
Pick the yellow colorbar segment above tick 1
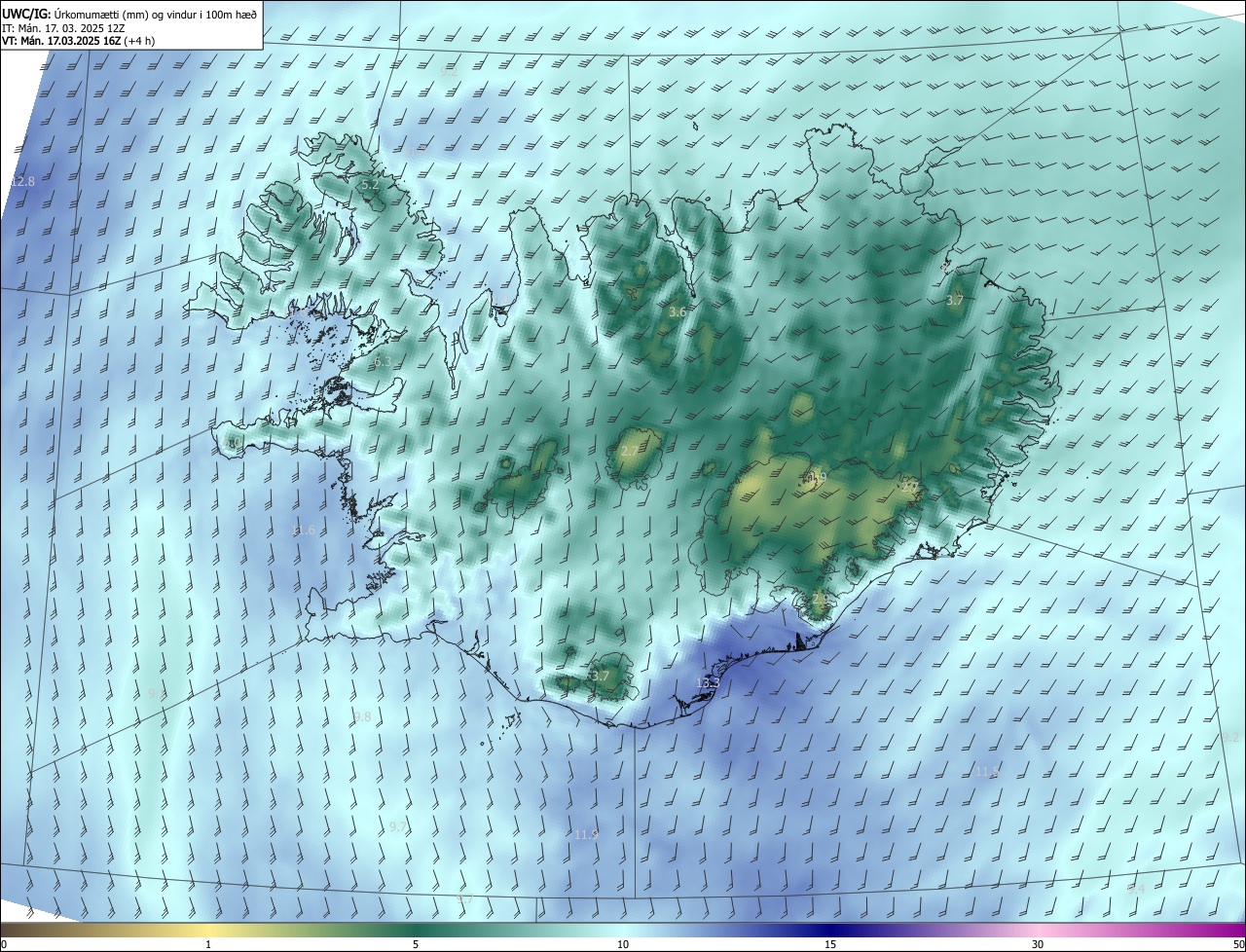209,930
